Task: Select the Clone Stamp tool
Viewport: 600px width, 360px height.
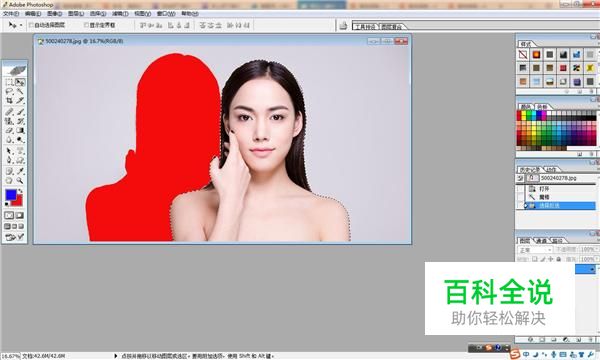Action: coord(9,121)
